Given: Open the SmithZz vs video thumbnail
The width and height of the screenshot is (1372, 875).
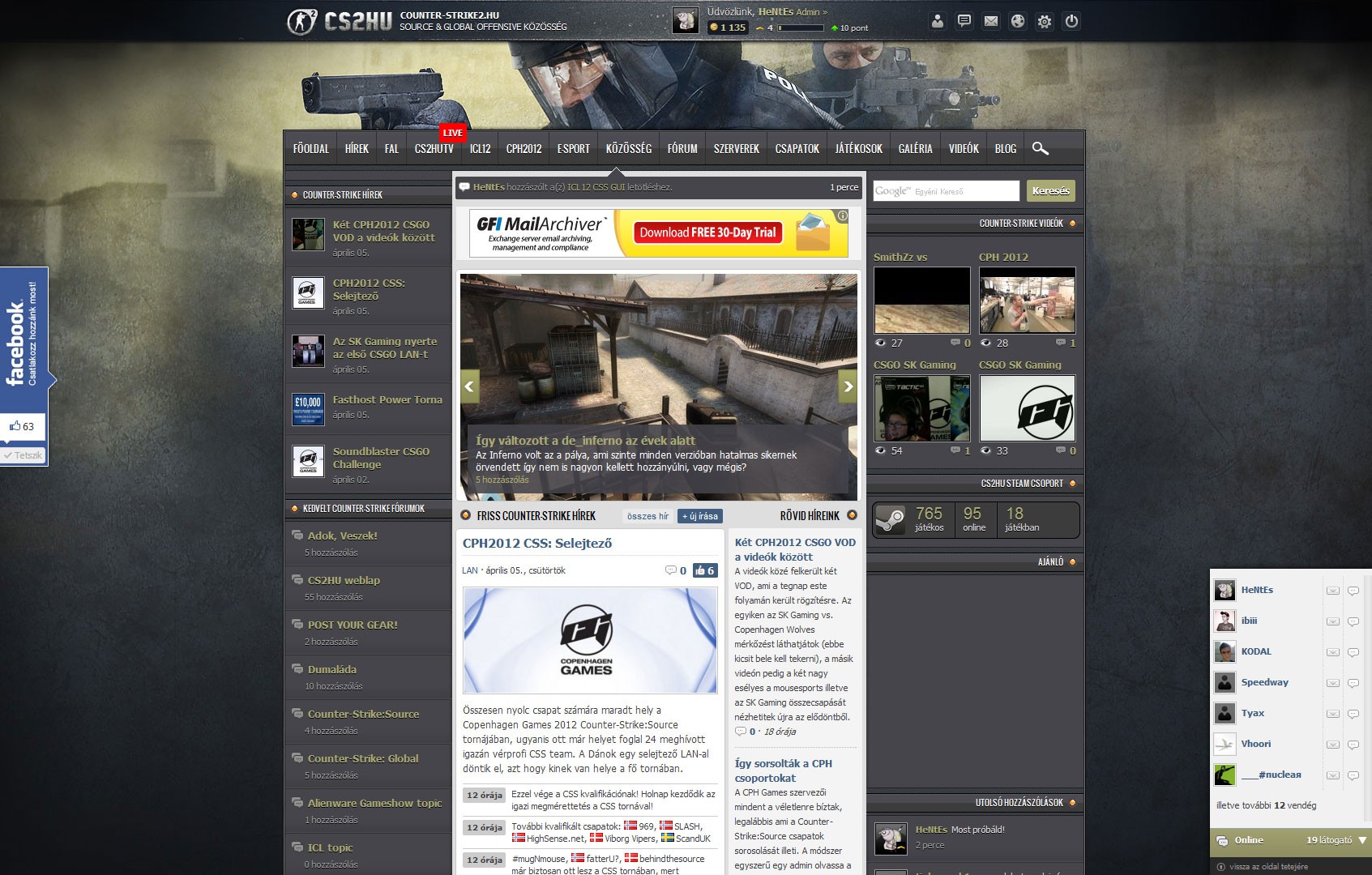Looking at the screenshot, I should click(x=921, y=300).
